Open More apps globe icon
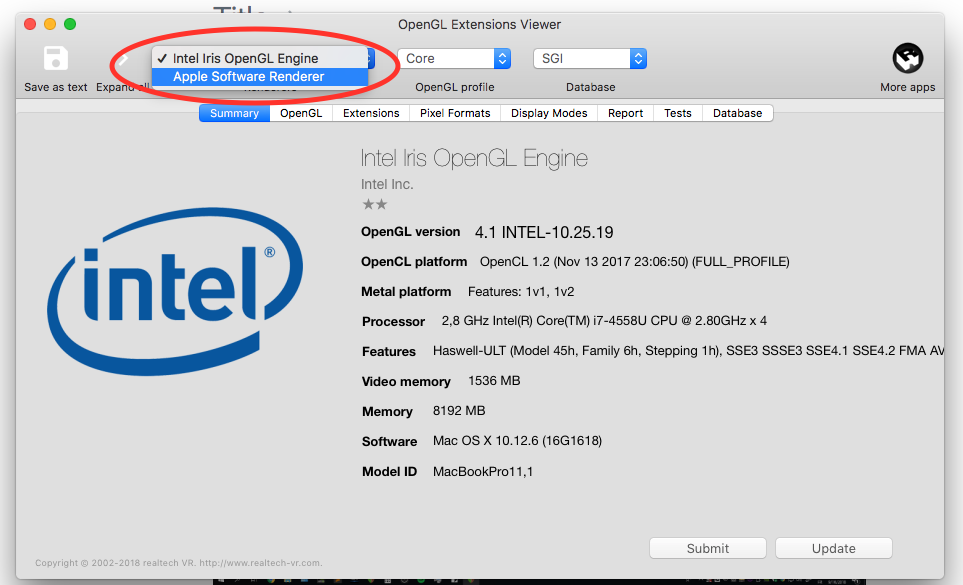 point(908,58)
